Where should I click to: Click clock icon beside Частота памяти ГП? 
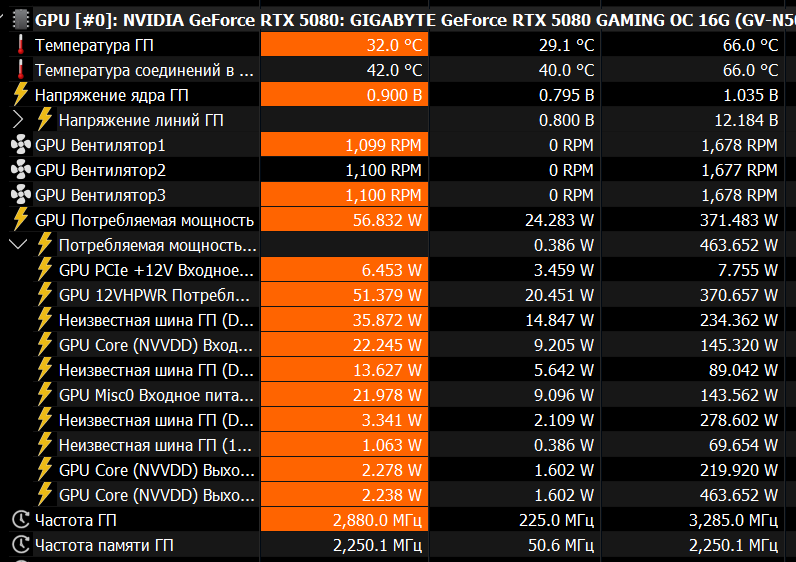coord(21,544)
